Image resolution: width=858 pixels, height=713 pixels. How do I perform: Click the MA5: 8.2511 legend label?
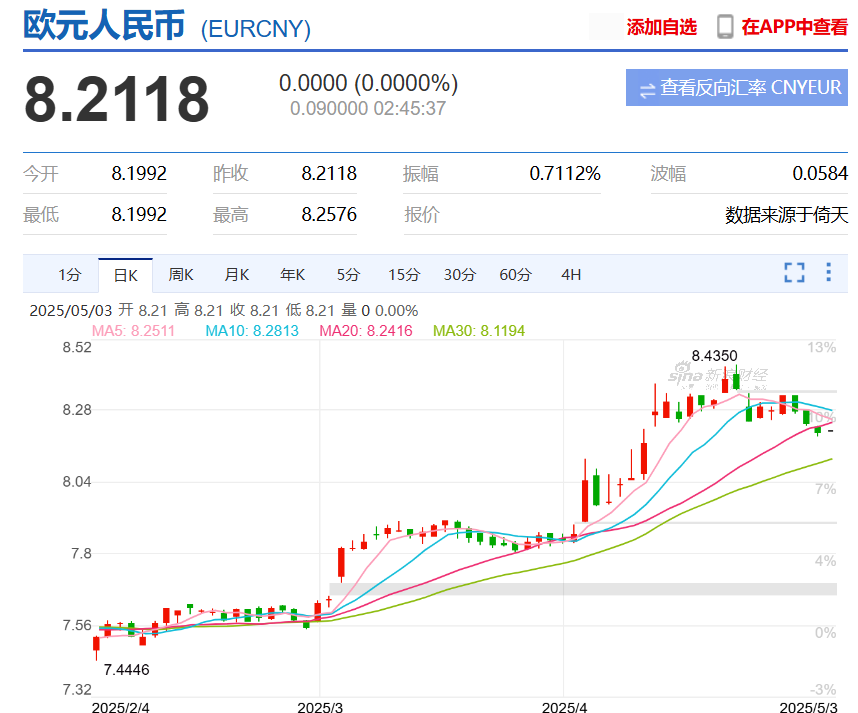[133, 331]
